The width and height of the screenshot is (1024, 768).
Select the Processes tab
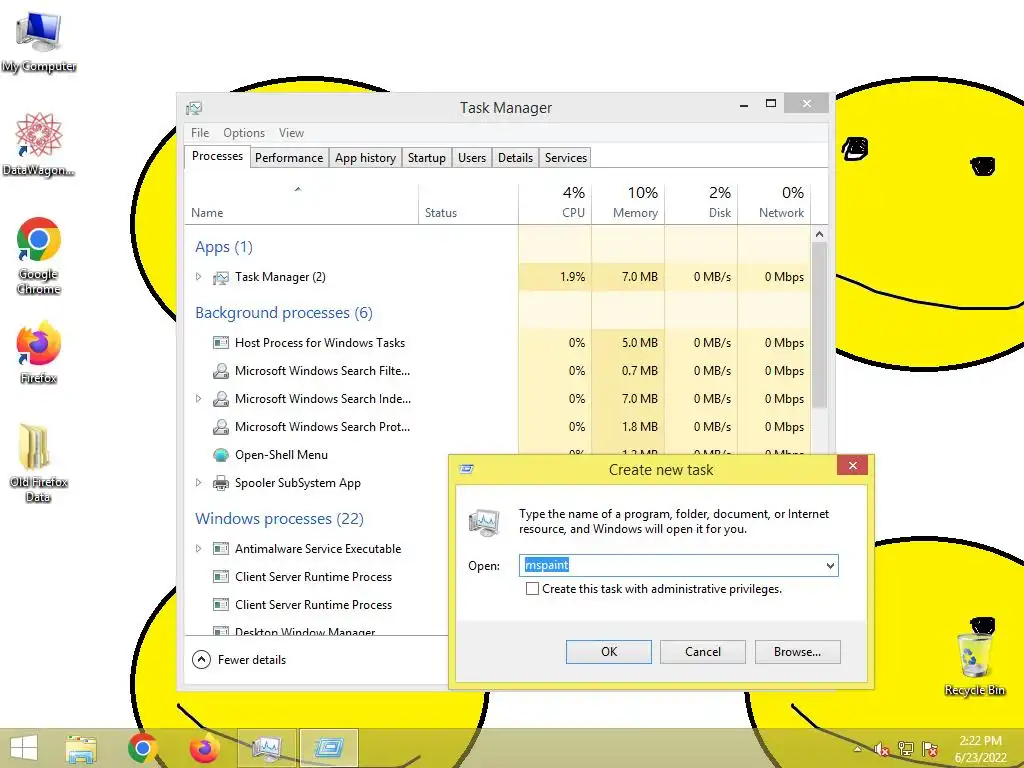coord(217,157)
